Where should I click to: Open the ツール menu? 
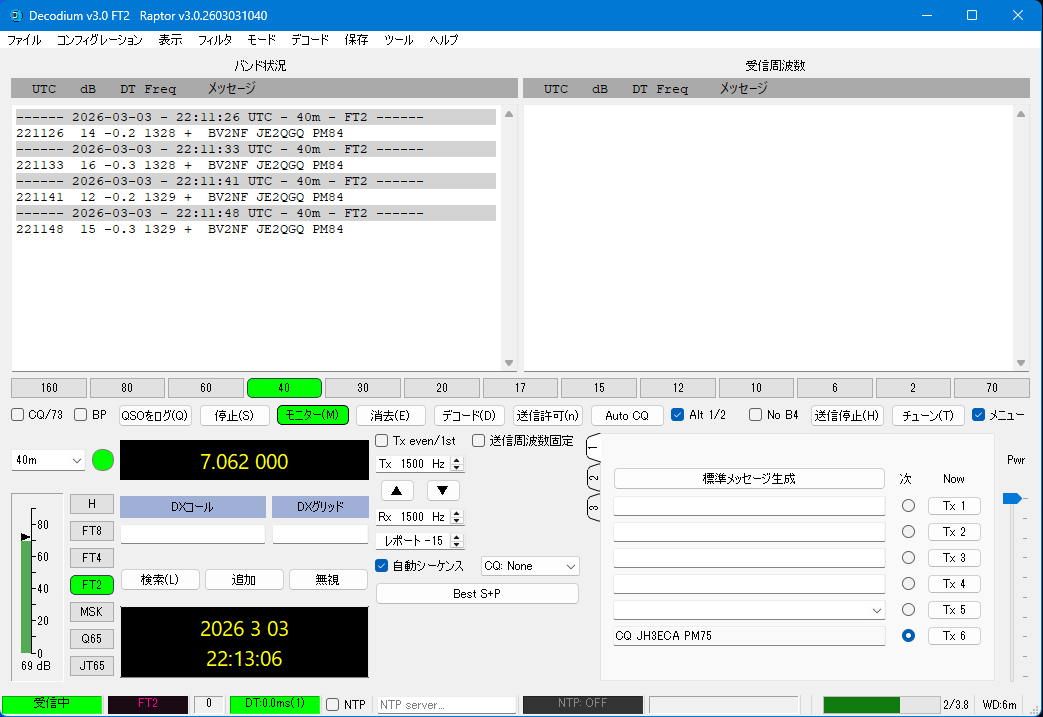tap(398, 40)
